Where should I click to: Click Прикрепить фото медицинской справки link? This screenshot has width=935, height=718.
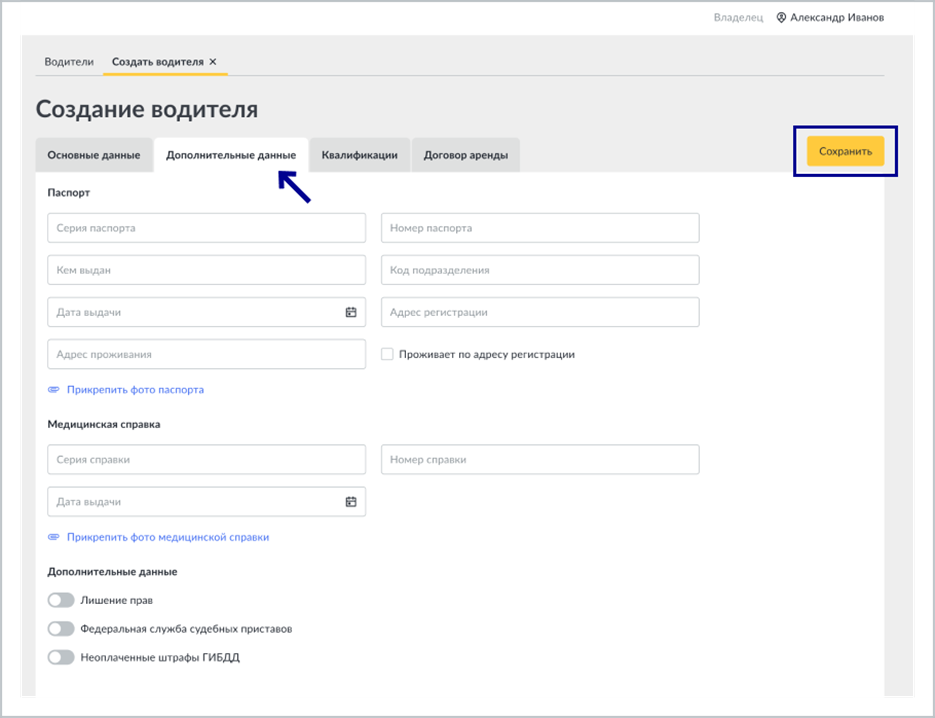[168, 537]
